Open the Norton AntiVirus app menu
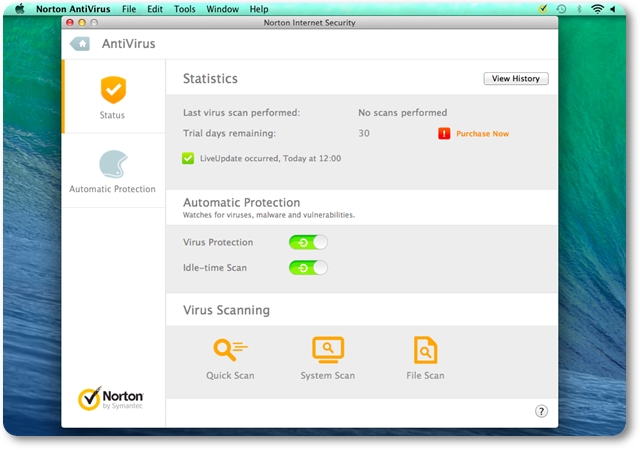 pyautogui.click(x=73, y=9)
